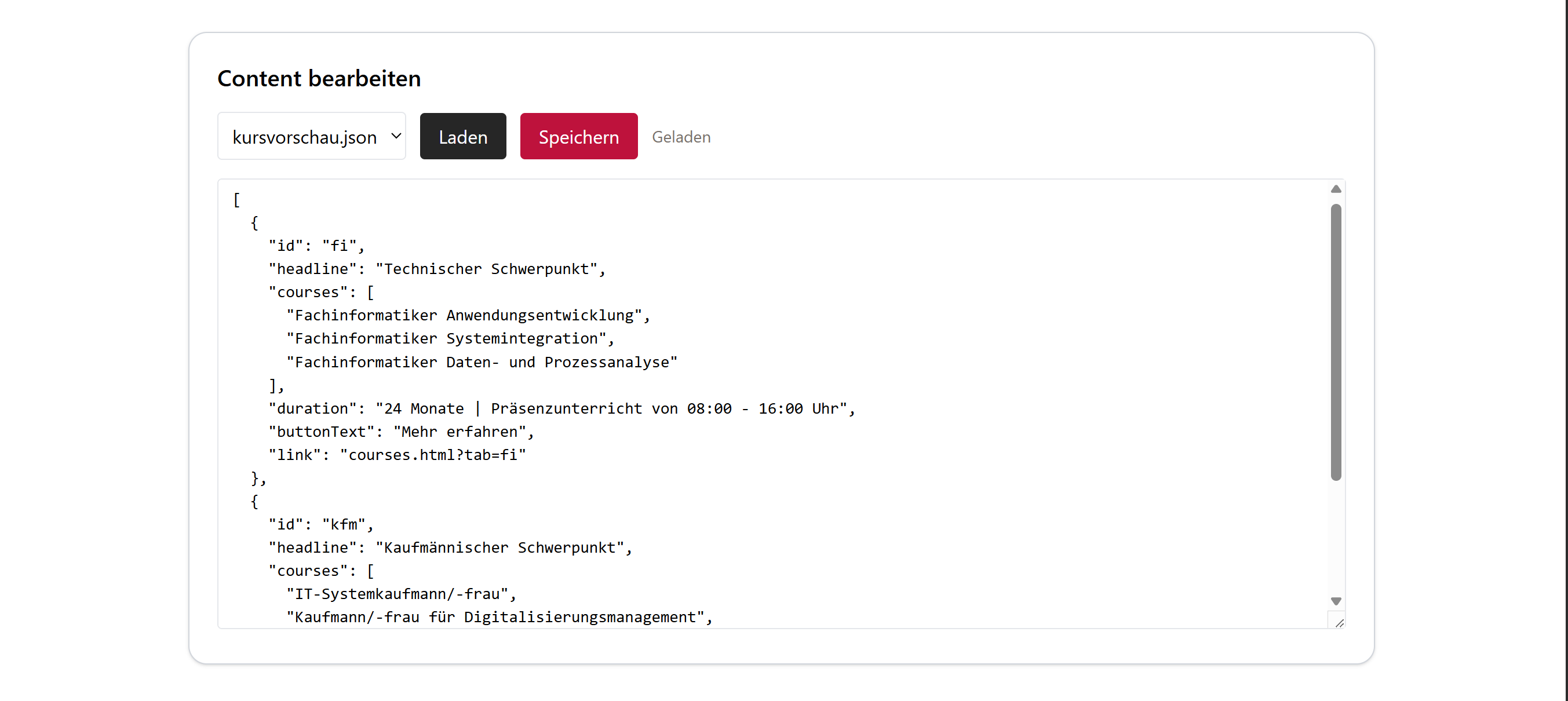Click the Fachinformatiker Systemintegration line
Screen dimensions: 1568x701
(450, 338)
